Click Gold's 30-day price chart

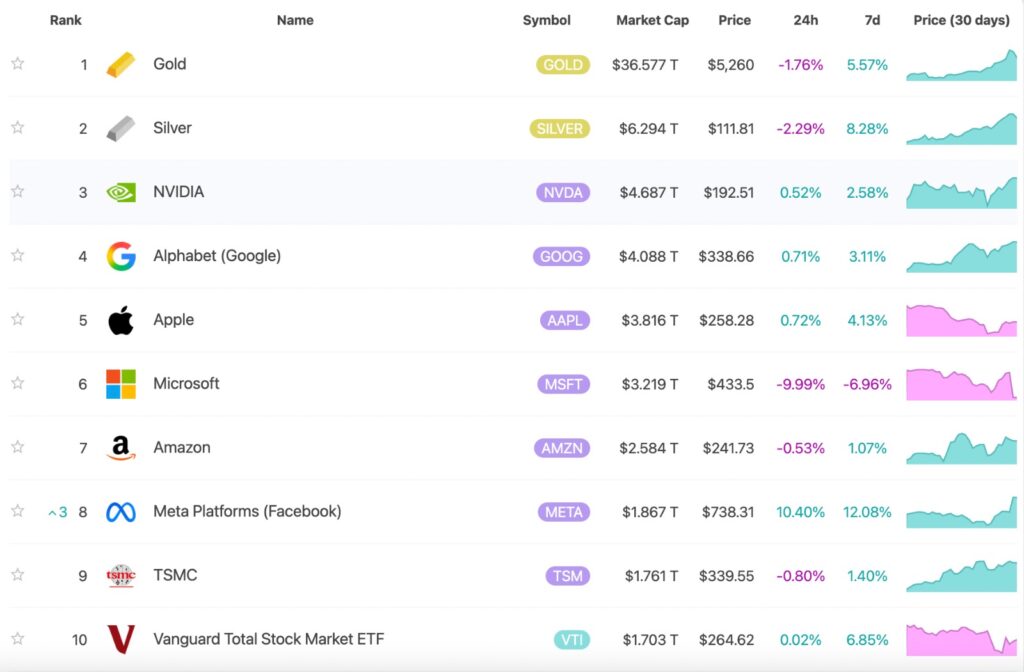[x=960, y=64]
